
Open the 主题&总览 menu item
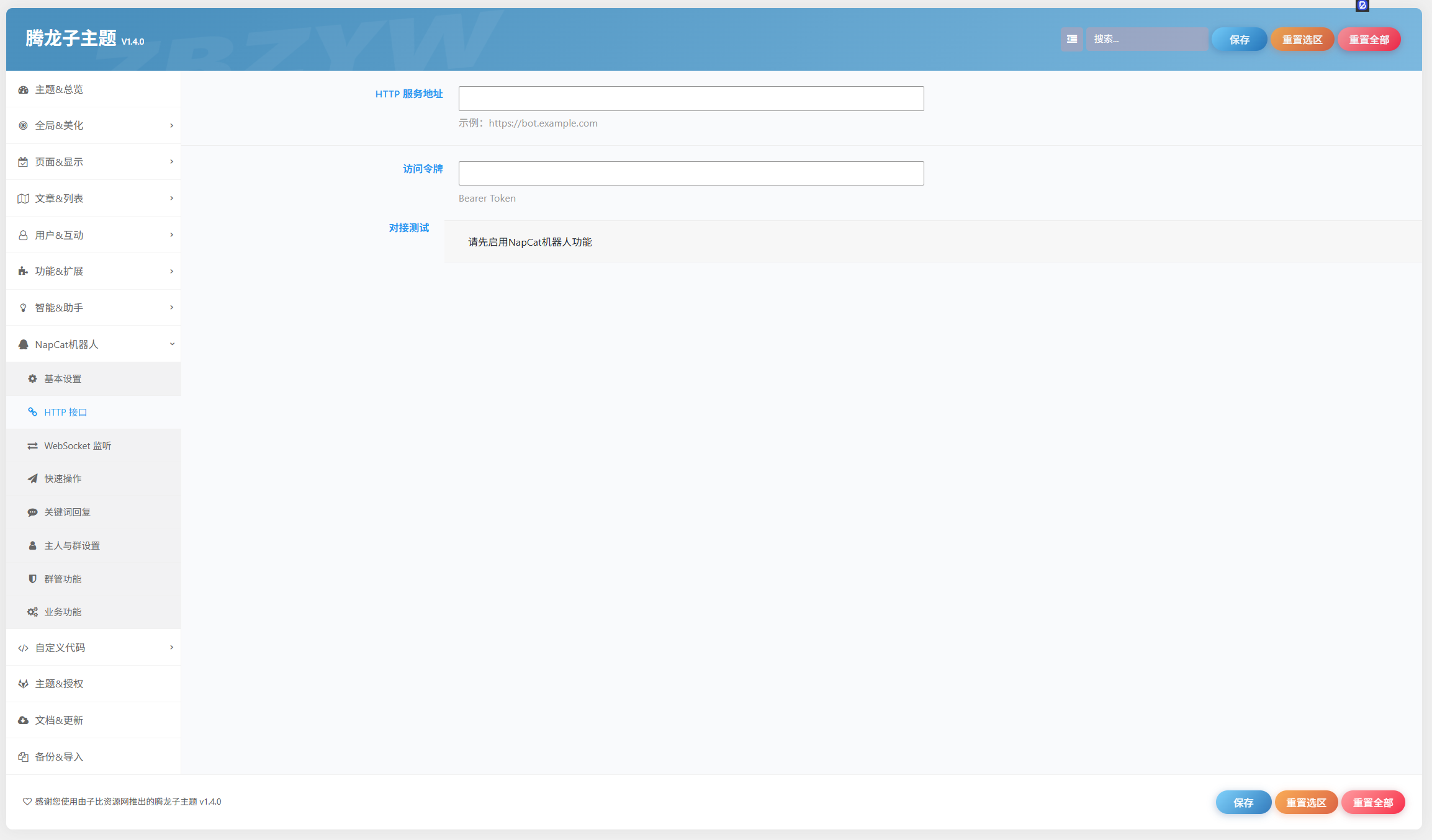coord(93,90)
